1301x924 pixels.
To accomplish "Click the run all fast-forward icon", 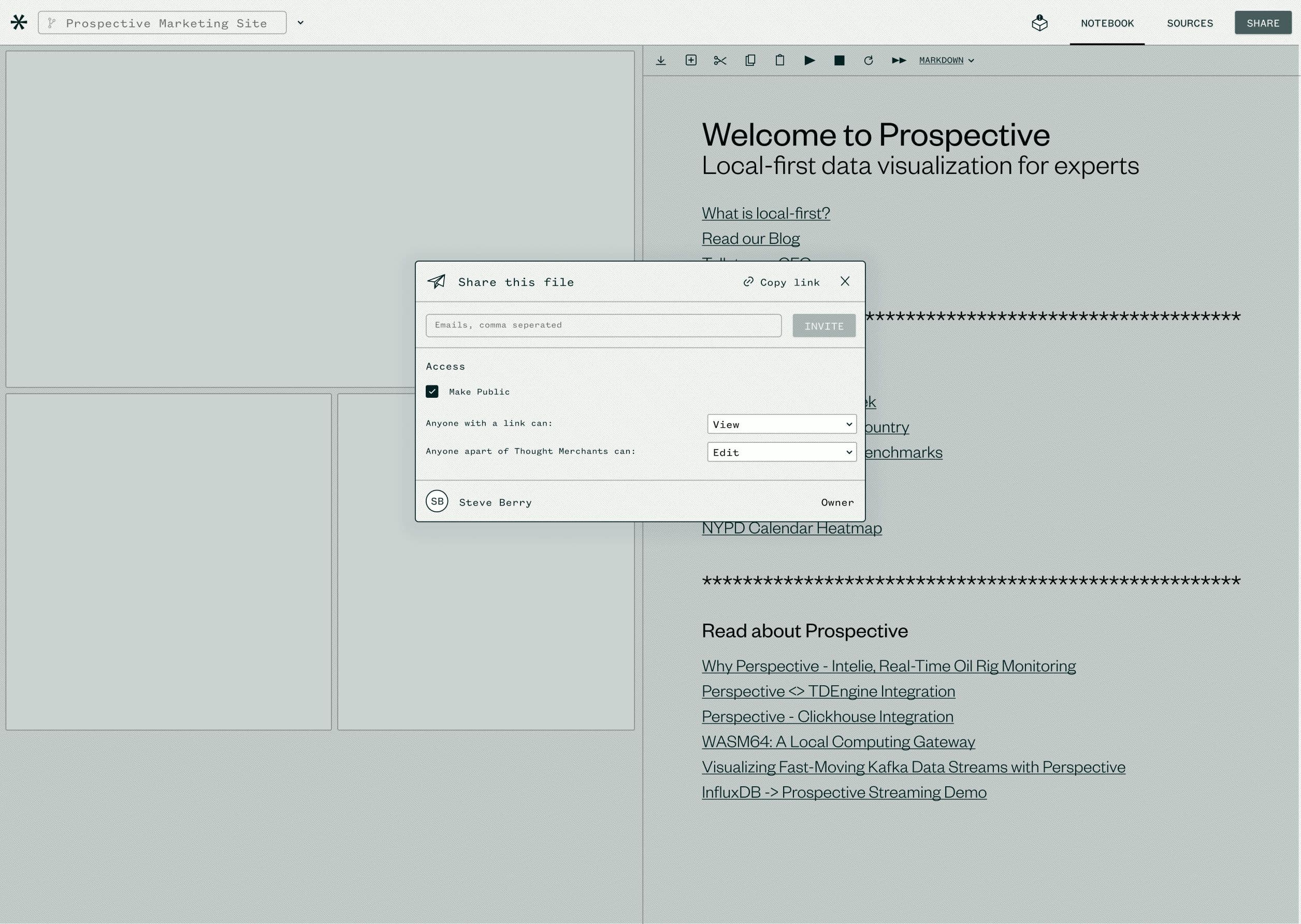I will pyautogui.click(x=898, y=60).
